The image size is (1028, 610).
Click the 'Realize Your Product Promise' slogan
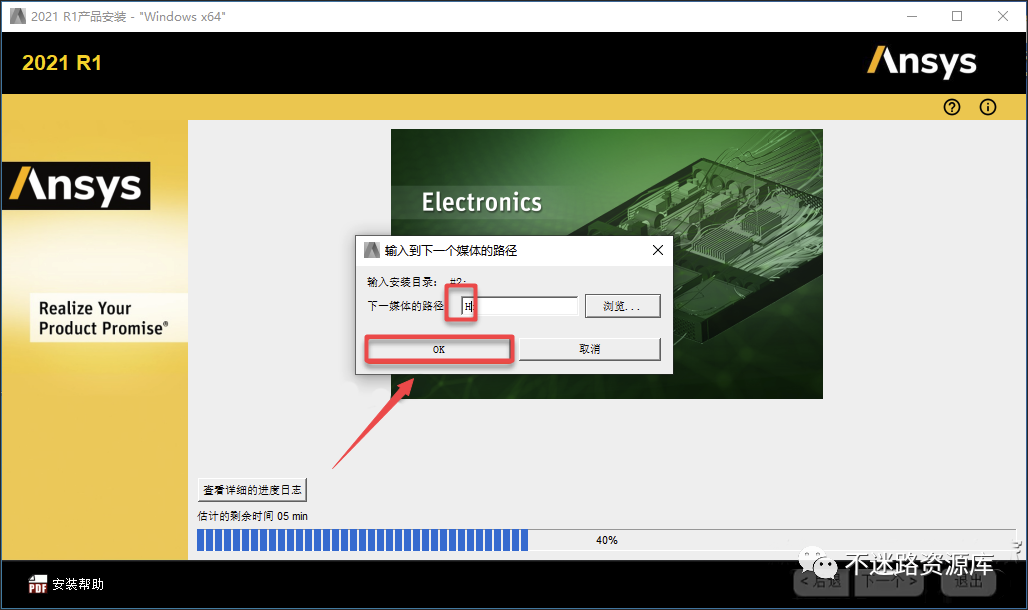[104, 318]
